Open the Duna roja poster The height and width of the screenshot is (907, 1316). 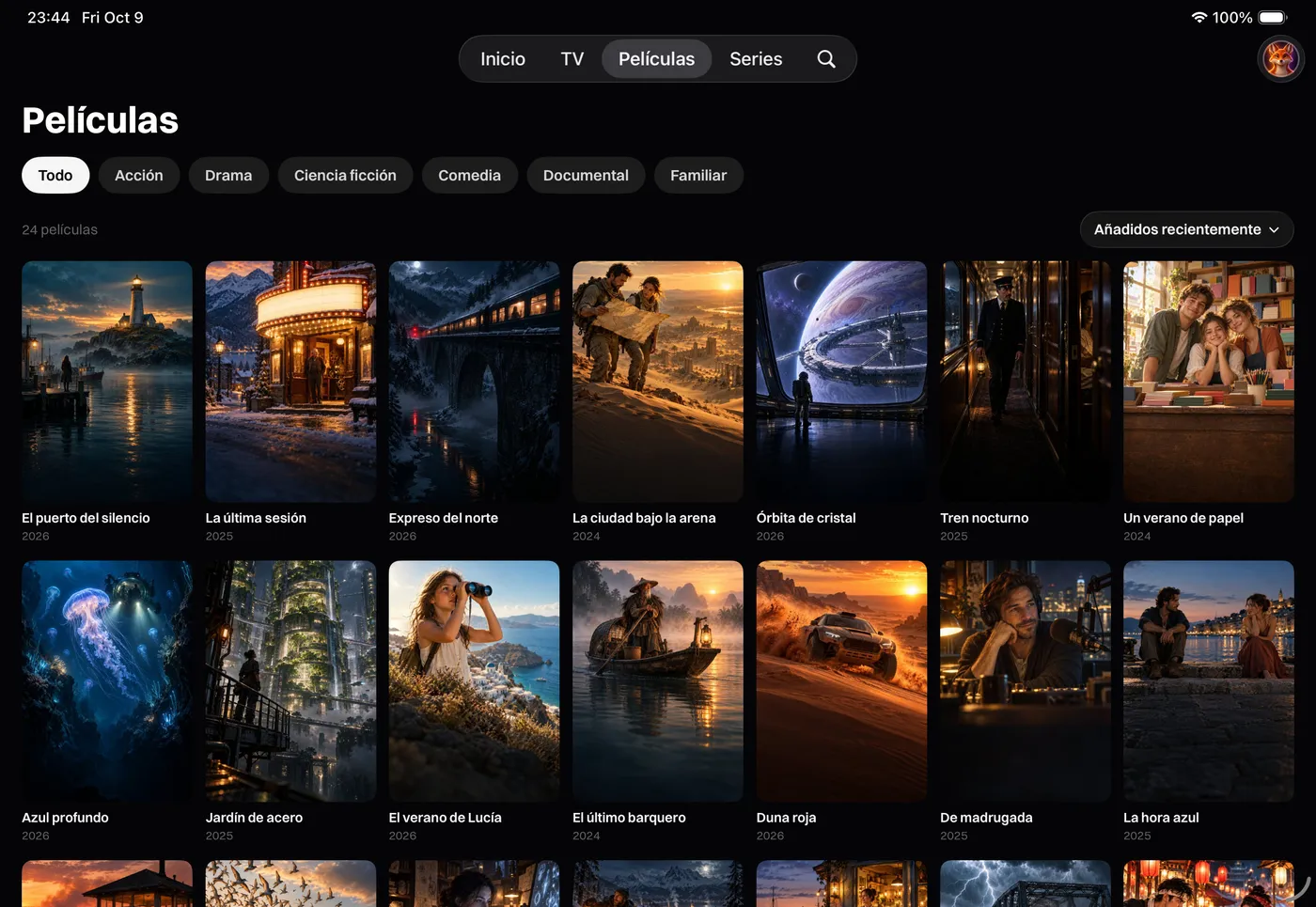tap(841, 681)
